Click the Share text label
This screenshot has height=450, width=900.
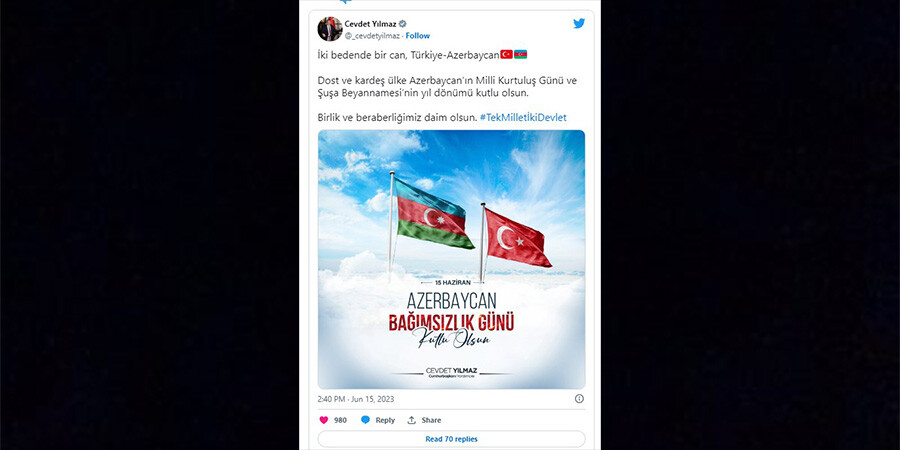(x=431, y=420)
